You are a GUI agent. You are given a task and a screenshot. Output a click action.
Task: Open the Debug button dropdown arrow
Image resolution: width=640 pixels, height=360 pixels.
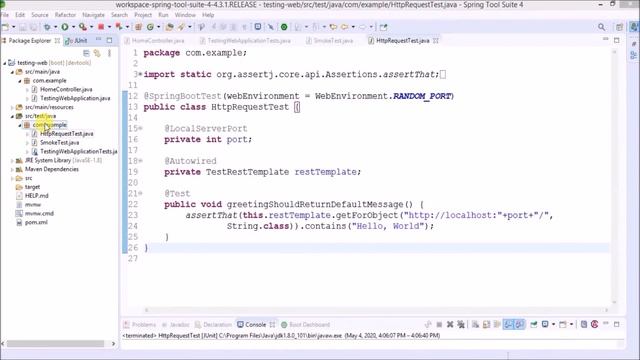click(56, 27)
